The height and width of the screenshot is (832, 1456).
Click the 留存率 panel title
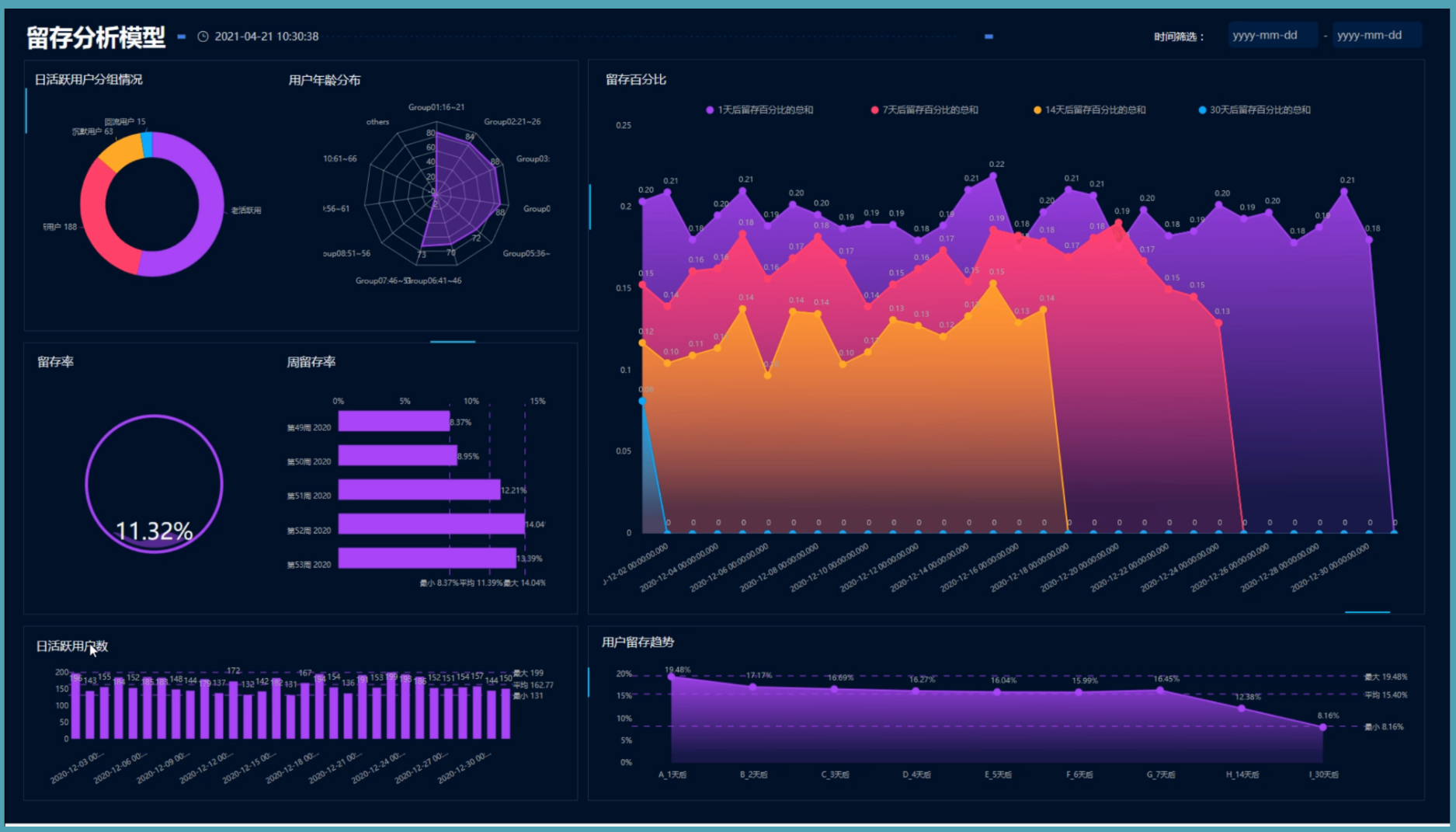tap(55, 361)
